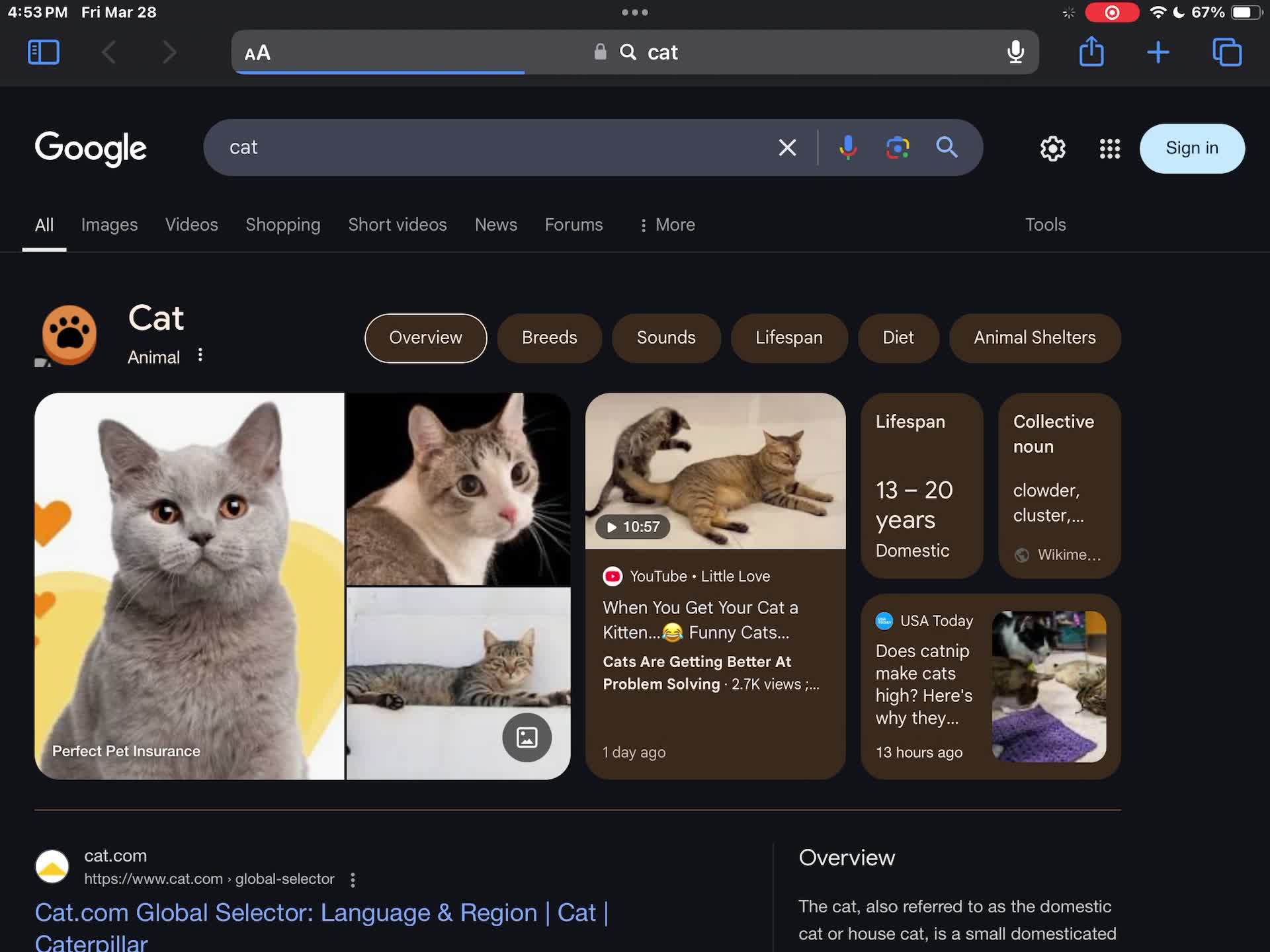Open the Google apps grid
The height and width of the screenshot is (952, 1270).
click(1110, 149)
